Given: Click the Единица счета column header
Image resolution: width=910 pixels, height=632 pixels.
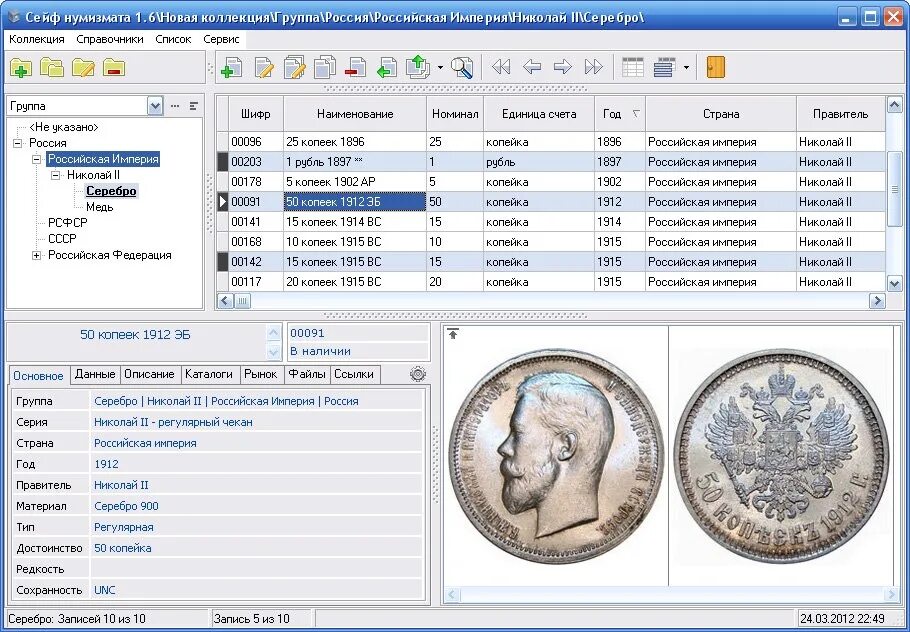Looking at the screenshot, I should (x=539, y=114).
